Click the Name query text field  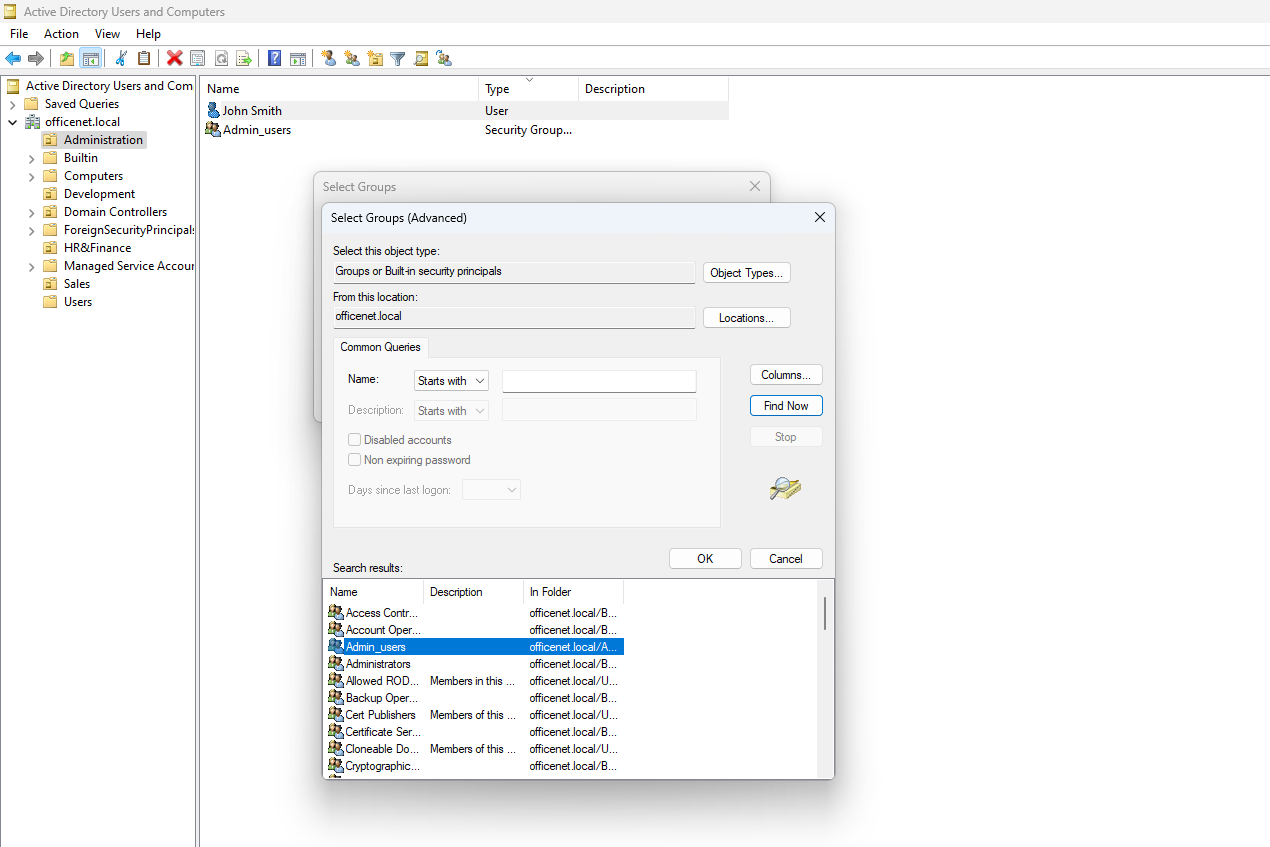[x=599, y=381]
